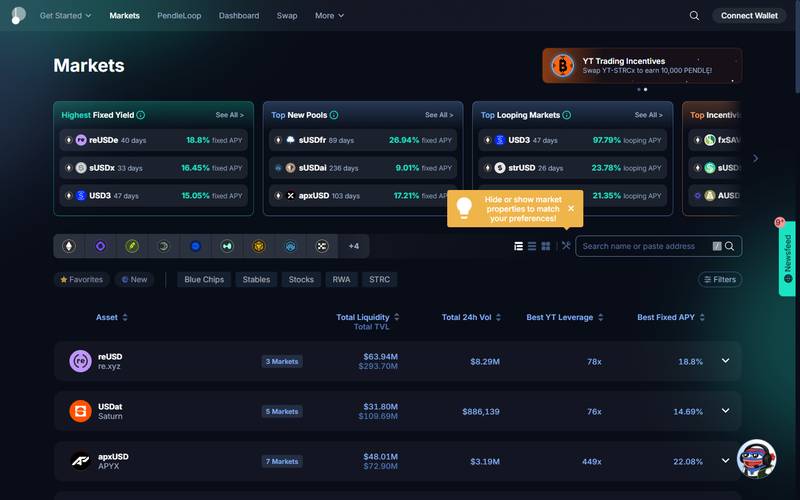This screenshot has width=800, height=500.
Task: Toggle the Stables category filter
Action: coord(256,280)
